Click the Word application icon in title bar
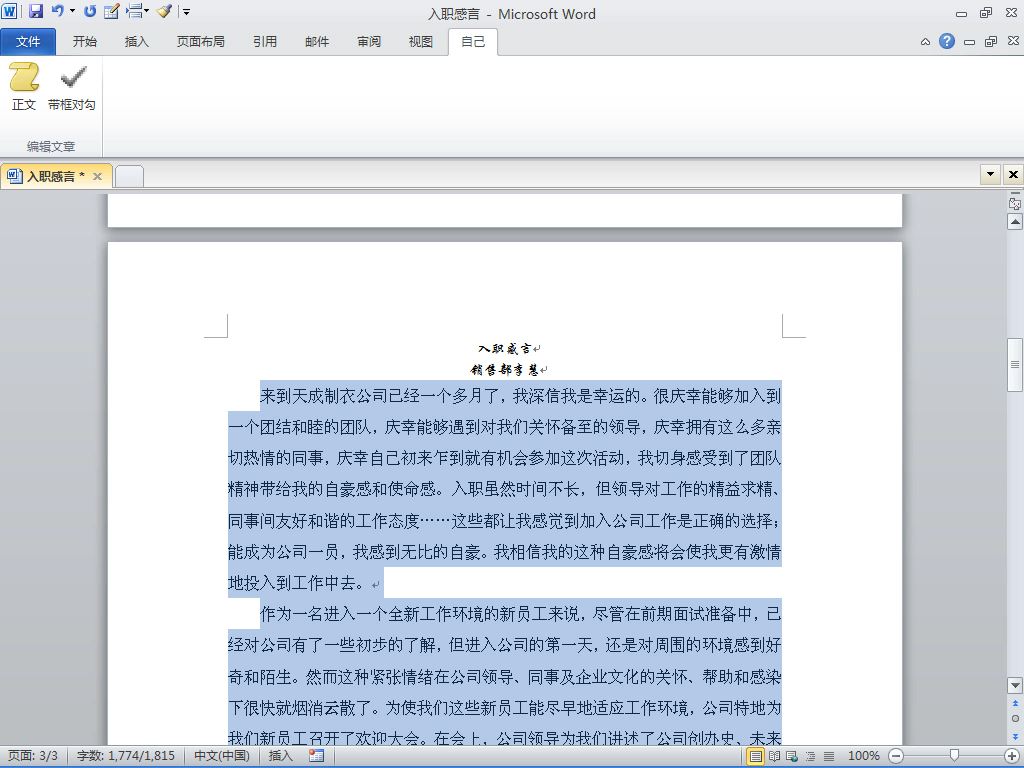This screenshot has width=1024, height=768. (9, 11)
